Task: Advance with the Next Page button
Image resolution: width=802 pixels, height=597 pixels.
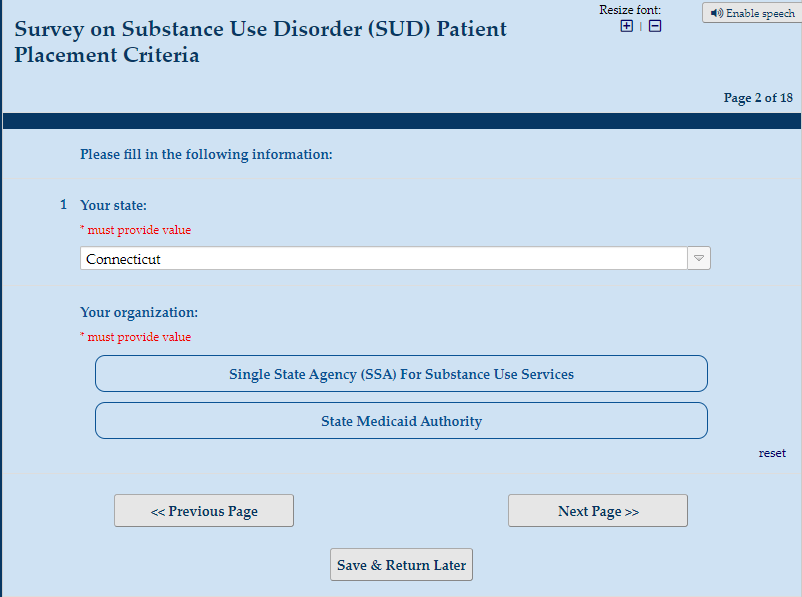Action: [598, 511]
